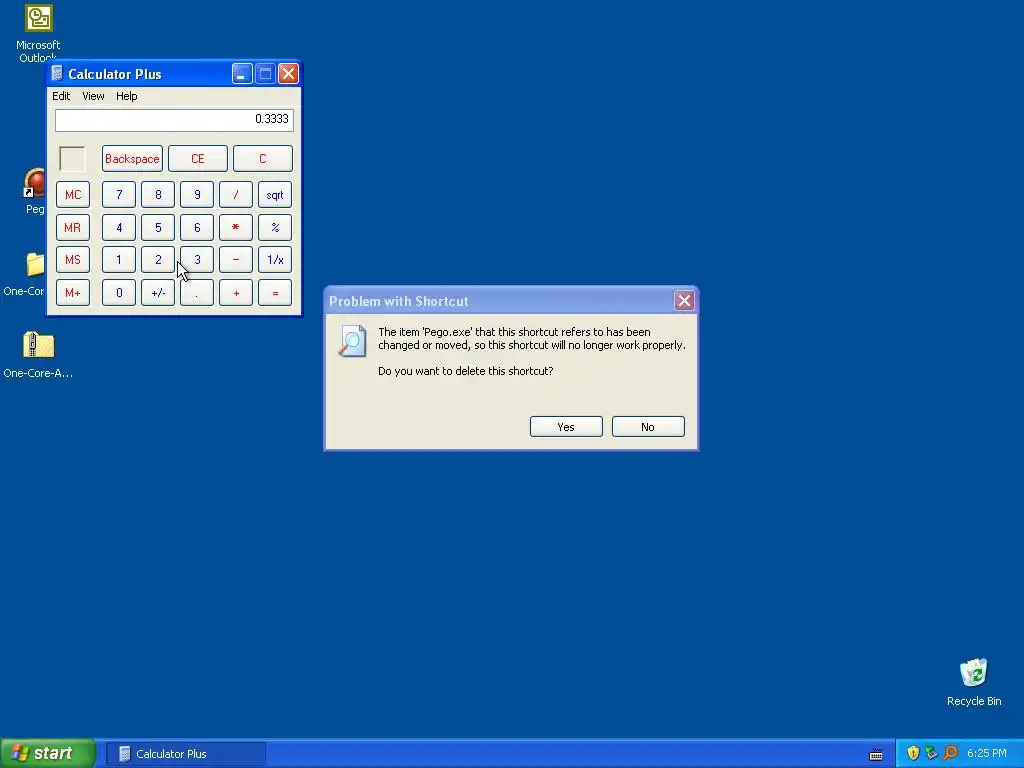The width and height of the screenshot is (1024, 768).
Task: Click the sqrt button
Action: [x=275, y=195]
